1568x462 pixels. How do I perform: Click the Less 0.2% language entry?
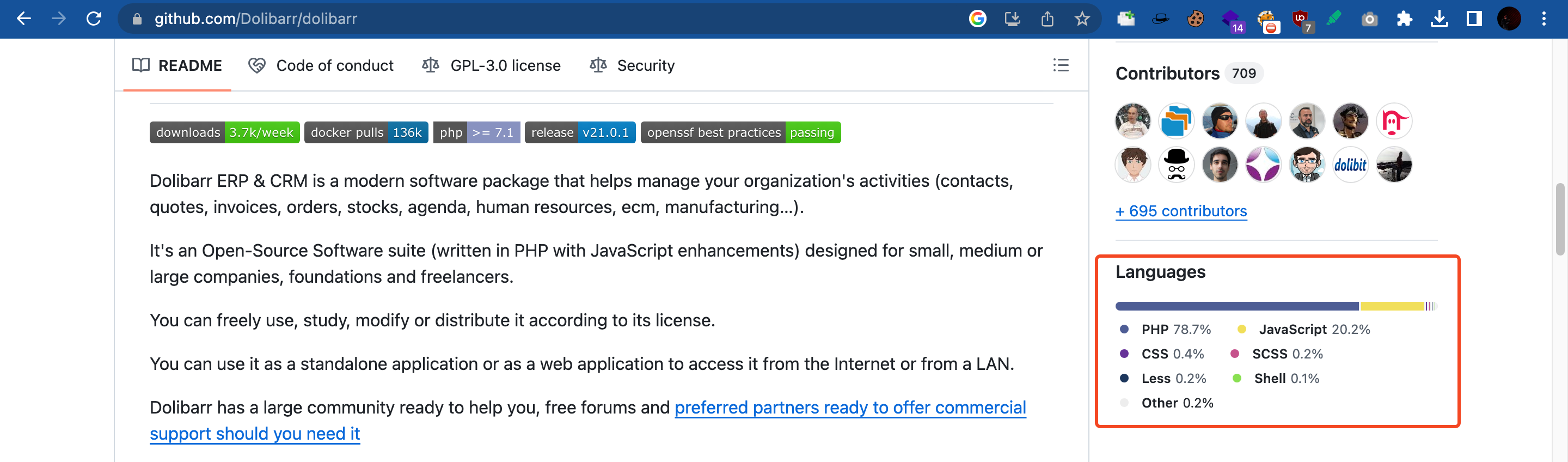coord(1163,379)
